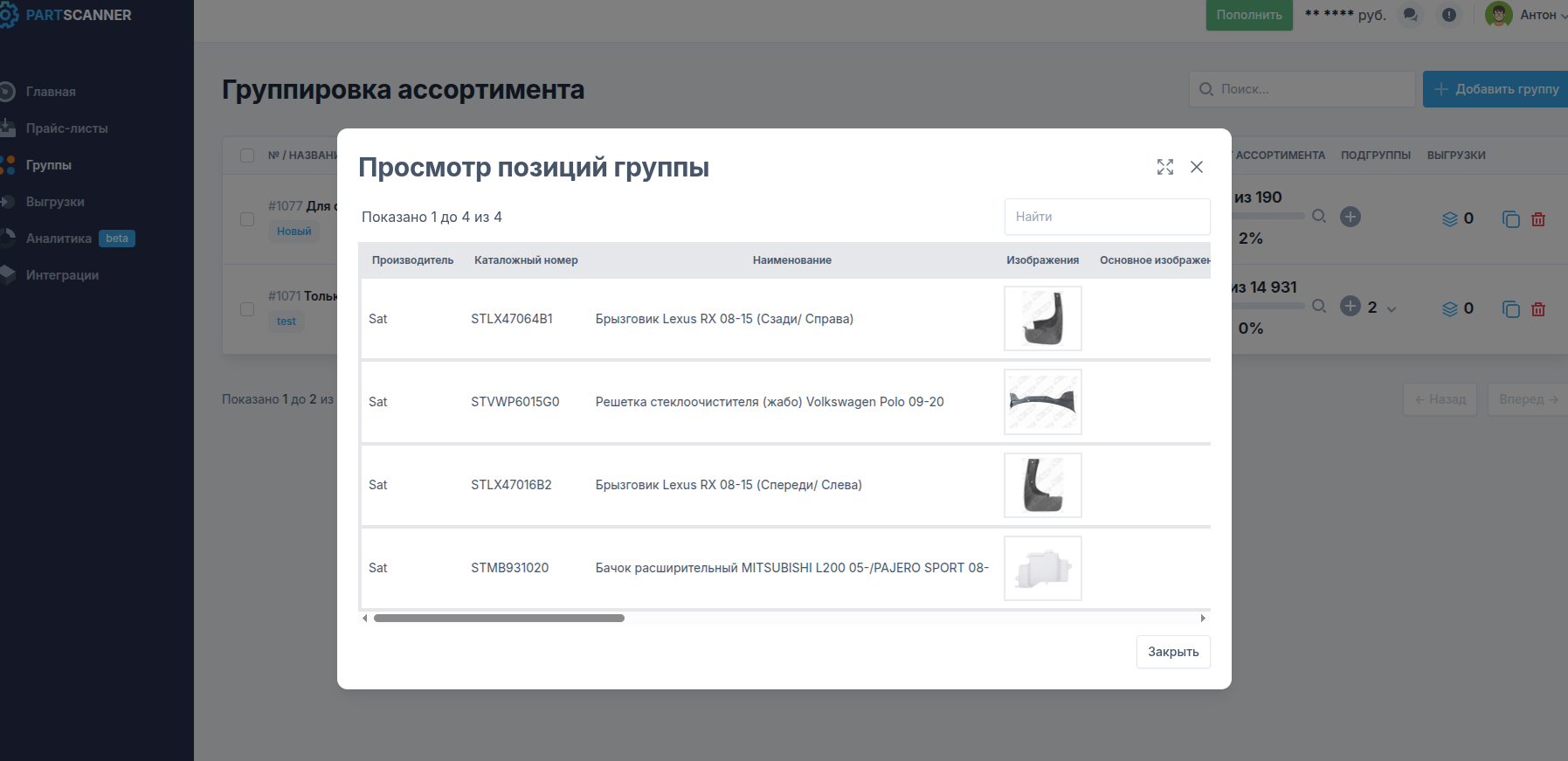Open Группы in sidebar
The image size is (1568, 761).
[48, 165]
